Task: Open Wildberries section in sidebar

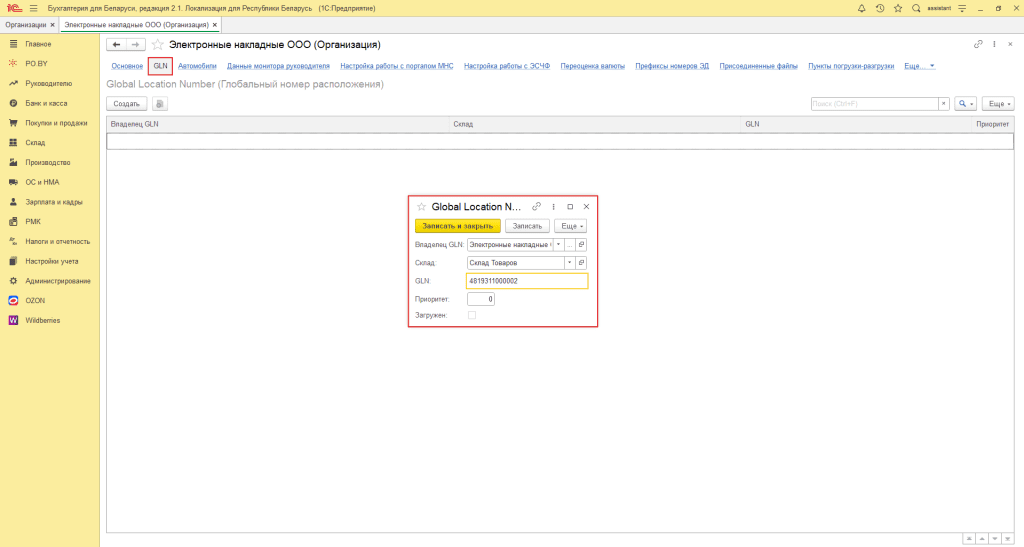Action: coord(42,320)
